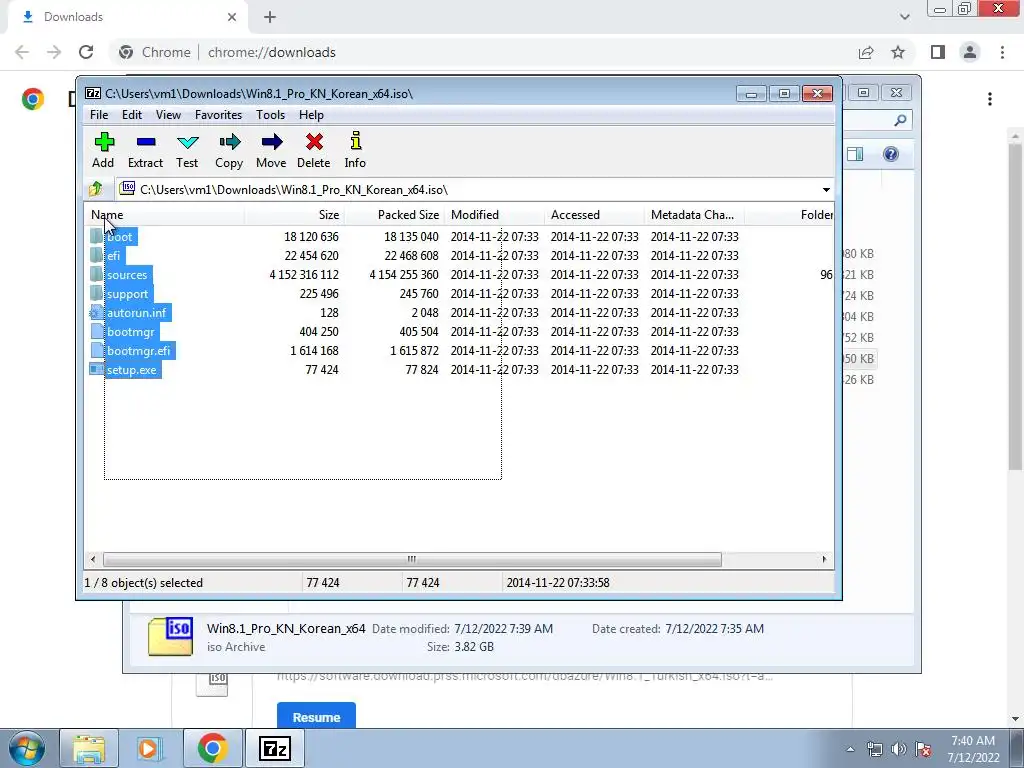Click the network tray icon
This screenshot has width=1024, height=768.
874,749
